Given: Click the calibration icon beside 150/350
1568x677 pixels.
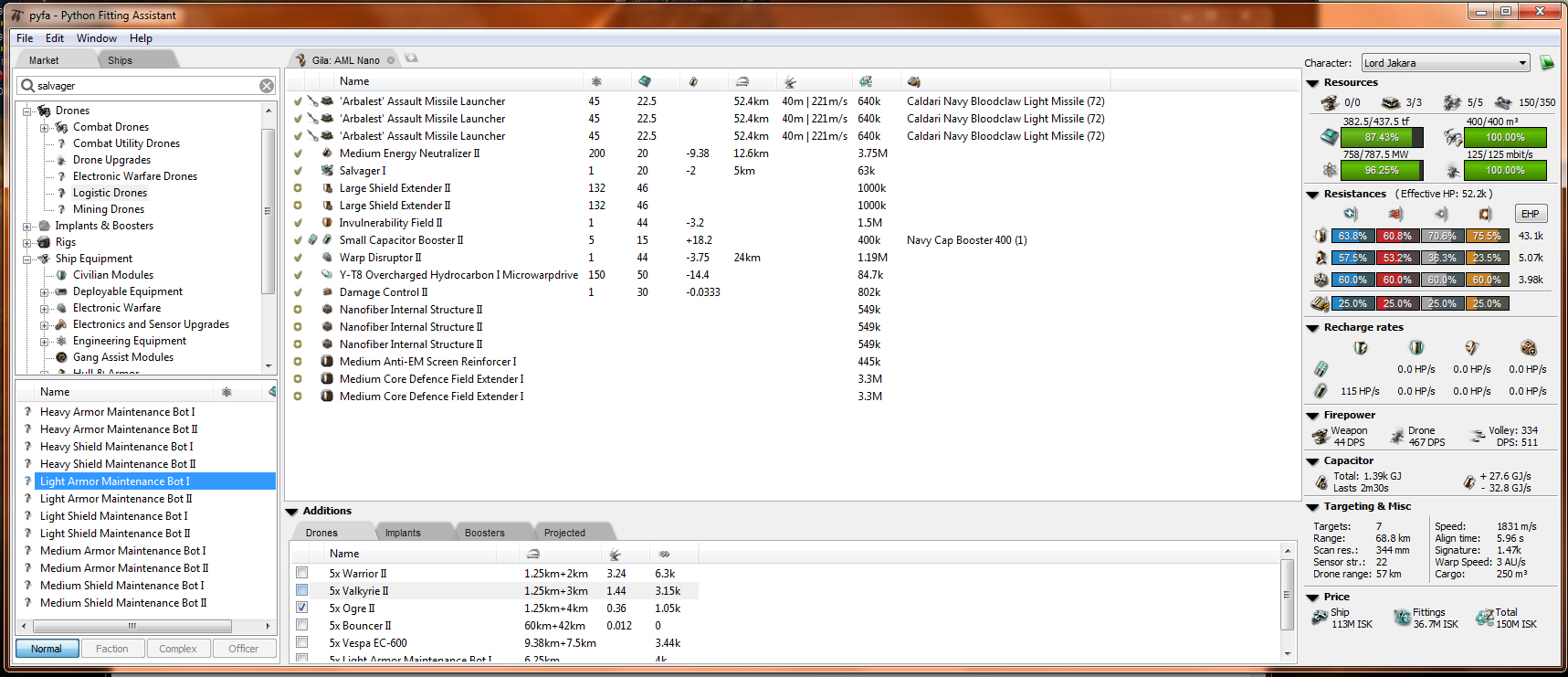Looking at the screenshot, I should (x=1503, y=102).
